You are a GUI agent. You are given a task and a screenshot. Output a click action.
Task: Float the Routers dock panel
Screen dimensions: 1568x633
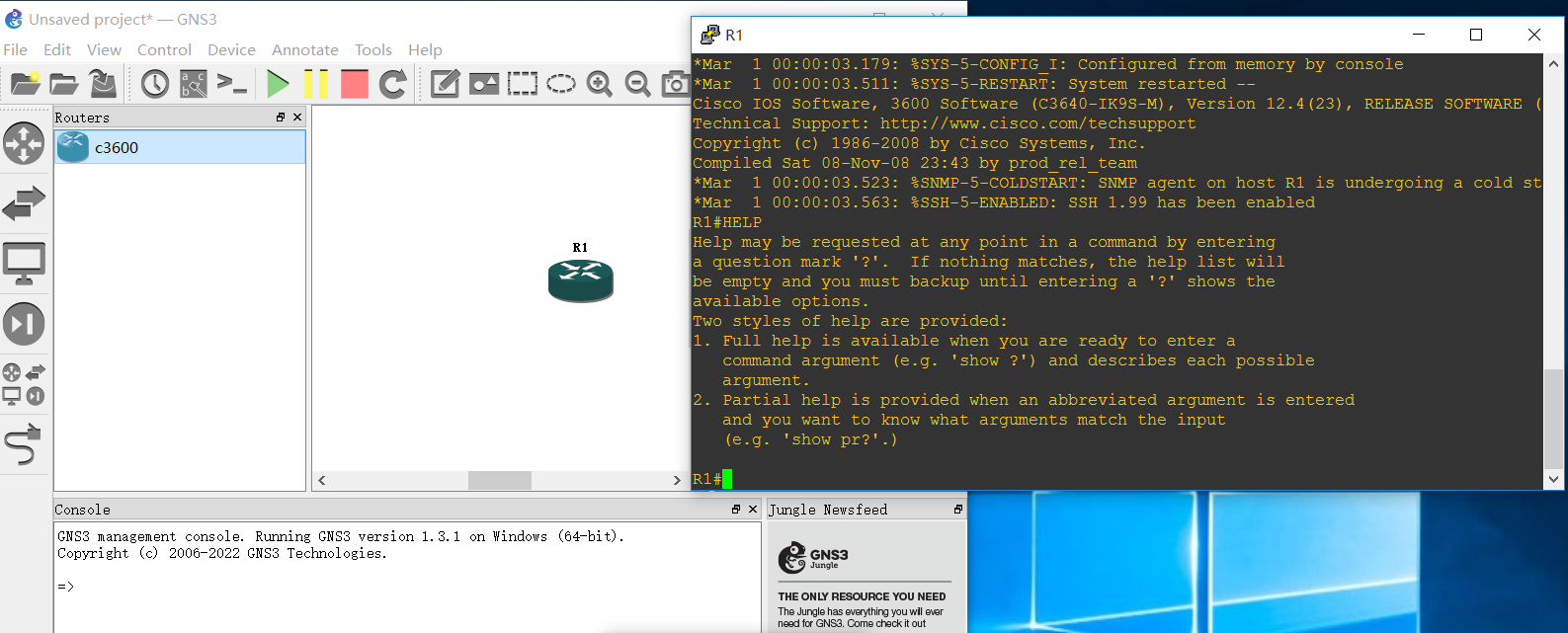click(281, 117)
